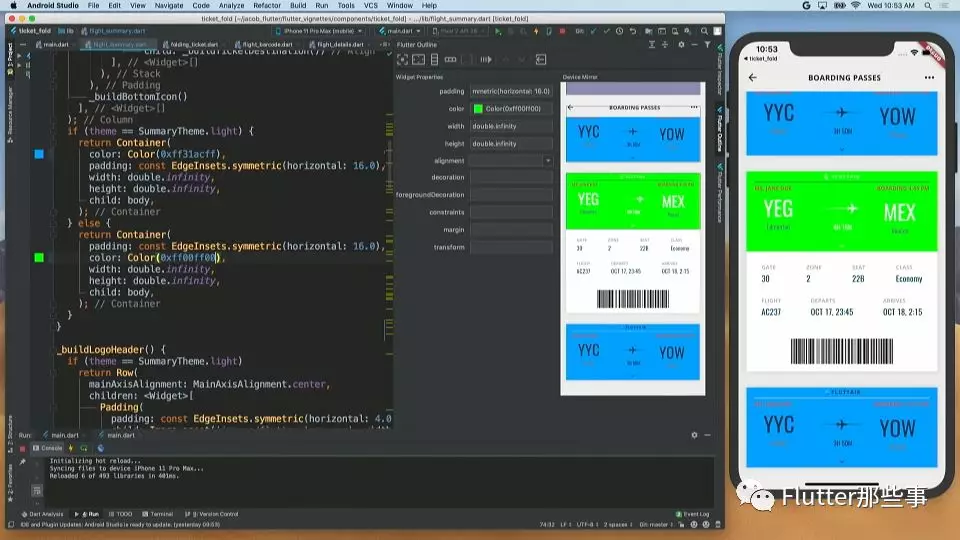Open main.dart run configuration dropdown
Image resolution: width=960 pixels, height=540 pixels.
[x=399, y=31]
